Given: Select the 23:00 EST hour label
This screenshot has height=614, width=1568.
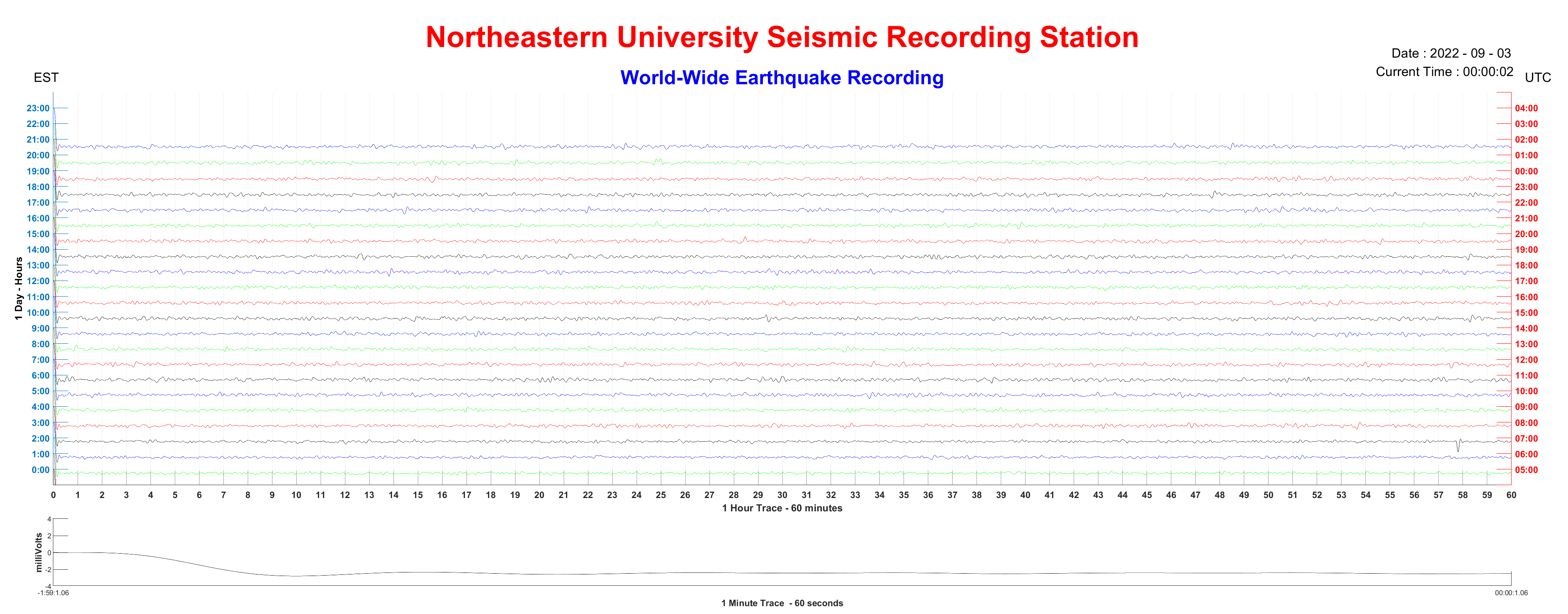Looking at the screenshot, I should click(x=38, y=108).
